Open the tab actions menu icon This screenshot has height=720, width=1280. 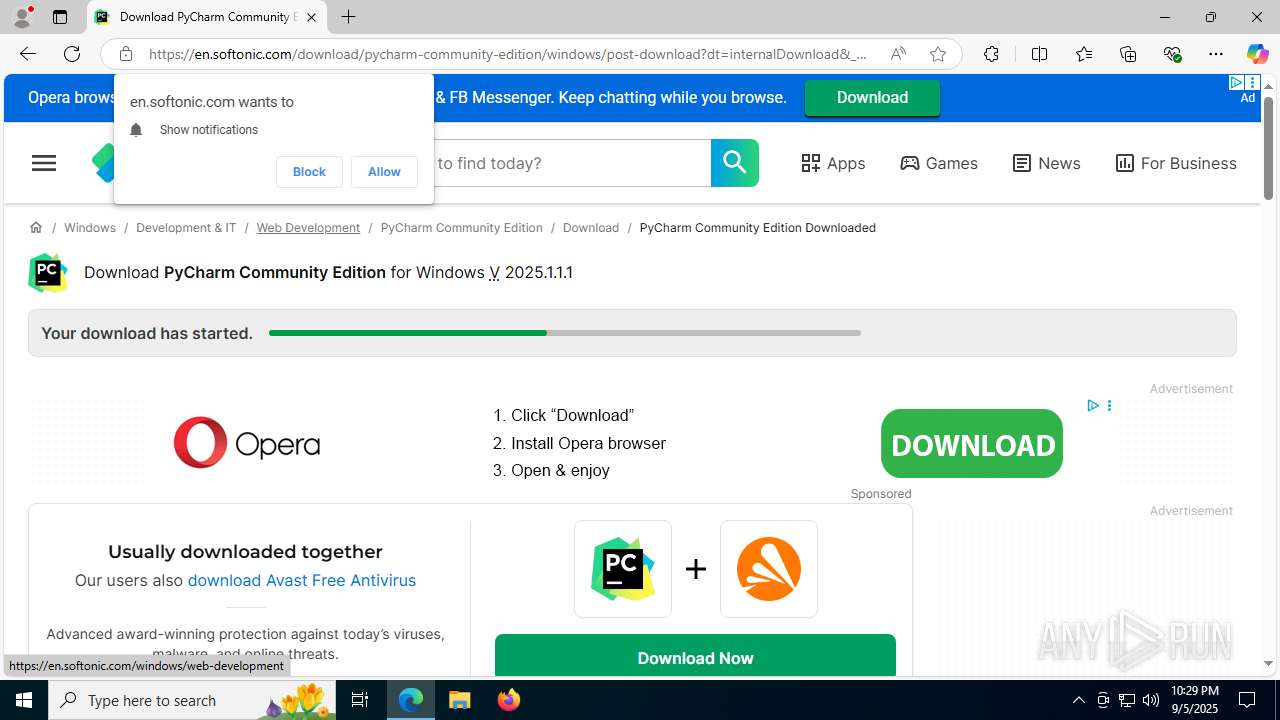tap(60, 17)
